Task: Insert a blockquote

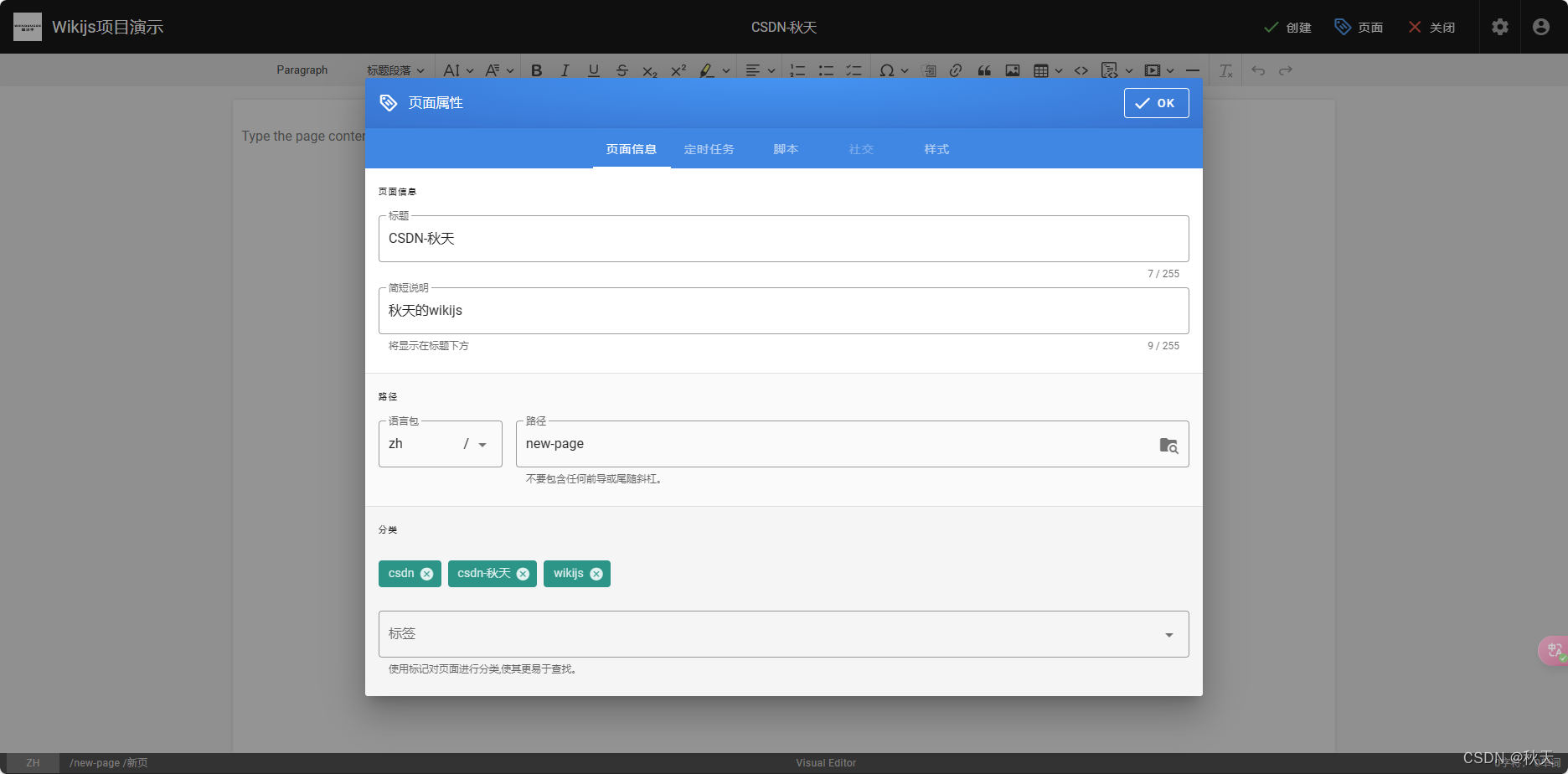Action: click(x=984, y=70)
